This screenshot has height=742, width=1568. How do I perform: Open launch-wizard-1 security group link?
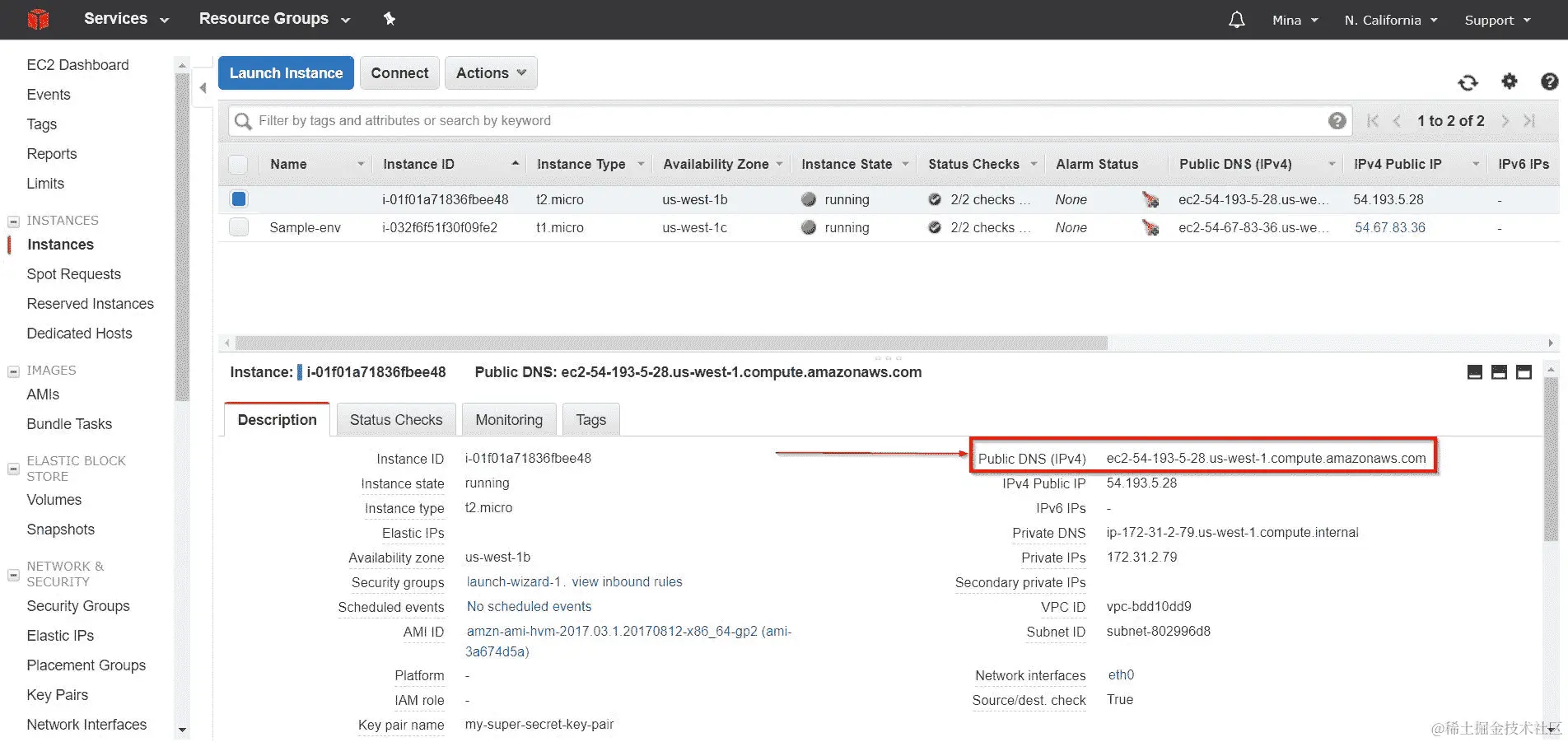tap(514, 582)
